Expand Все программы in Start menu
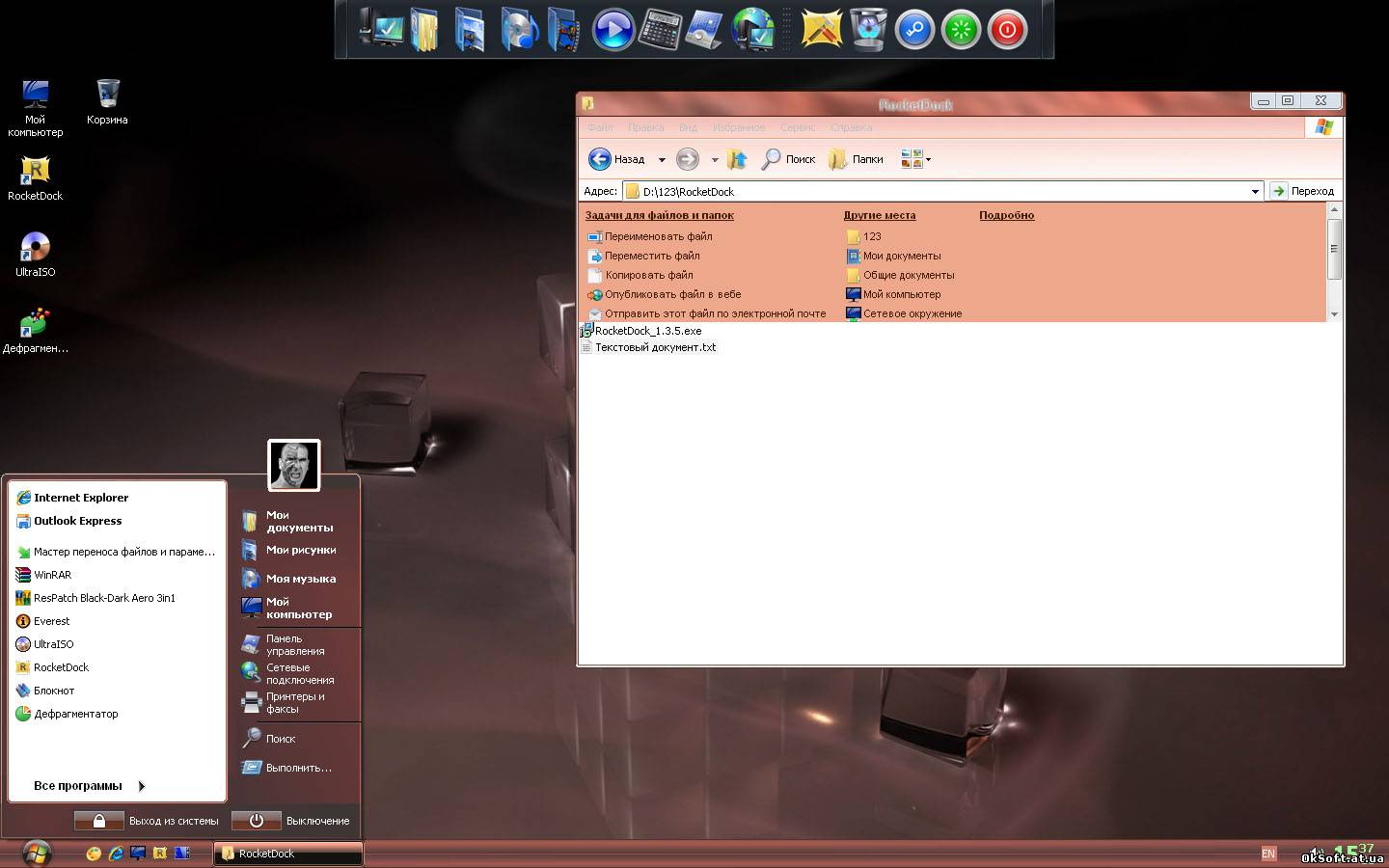 tap(89, 786)
